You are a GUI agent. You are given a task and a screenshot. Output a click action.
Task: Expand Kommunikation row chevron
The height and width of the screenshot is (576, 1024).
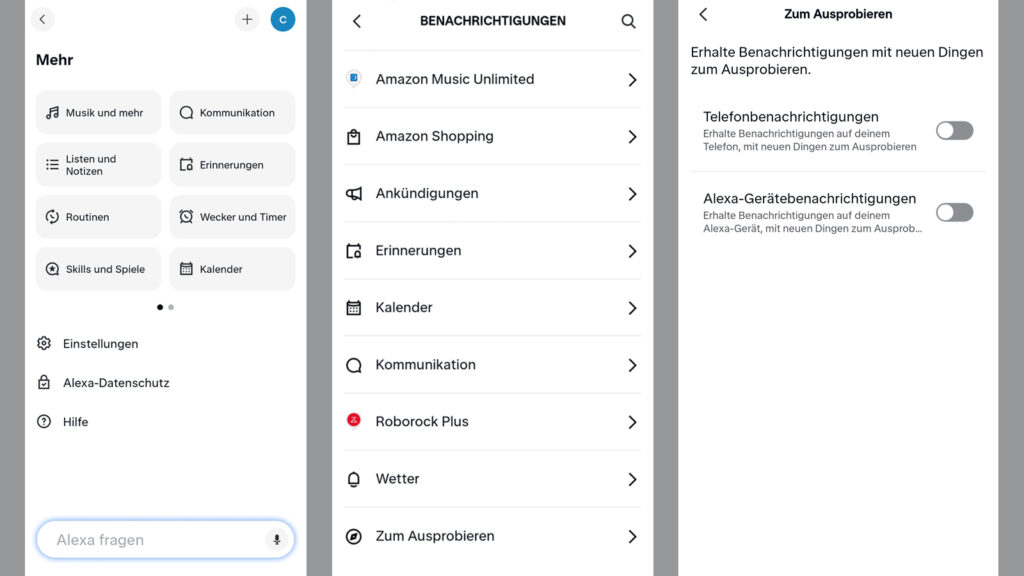(632, 365)
